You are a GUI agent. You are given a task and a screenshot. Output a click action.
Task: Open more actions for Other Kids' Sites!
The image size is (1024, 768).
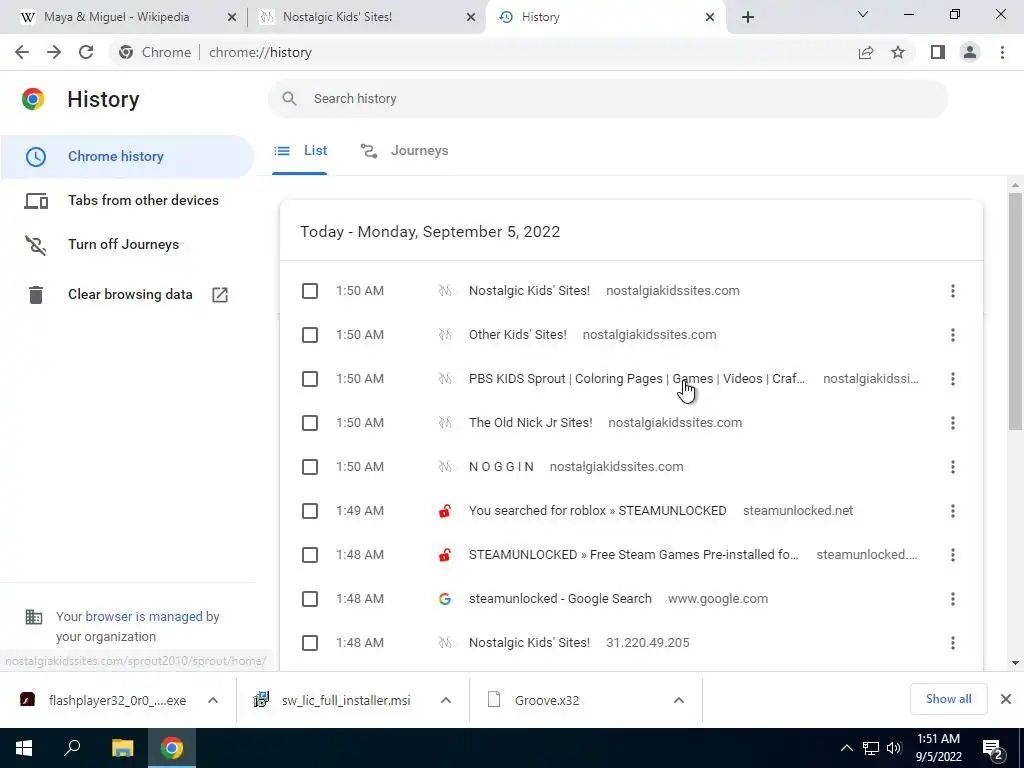pos(952,335)
